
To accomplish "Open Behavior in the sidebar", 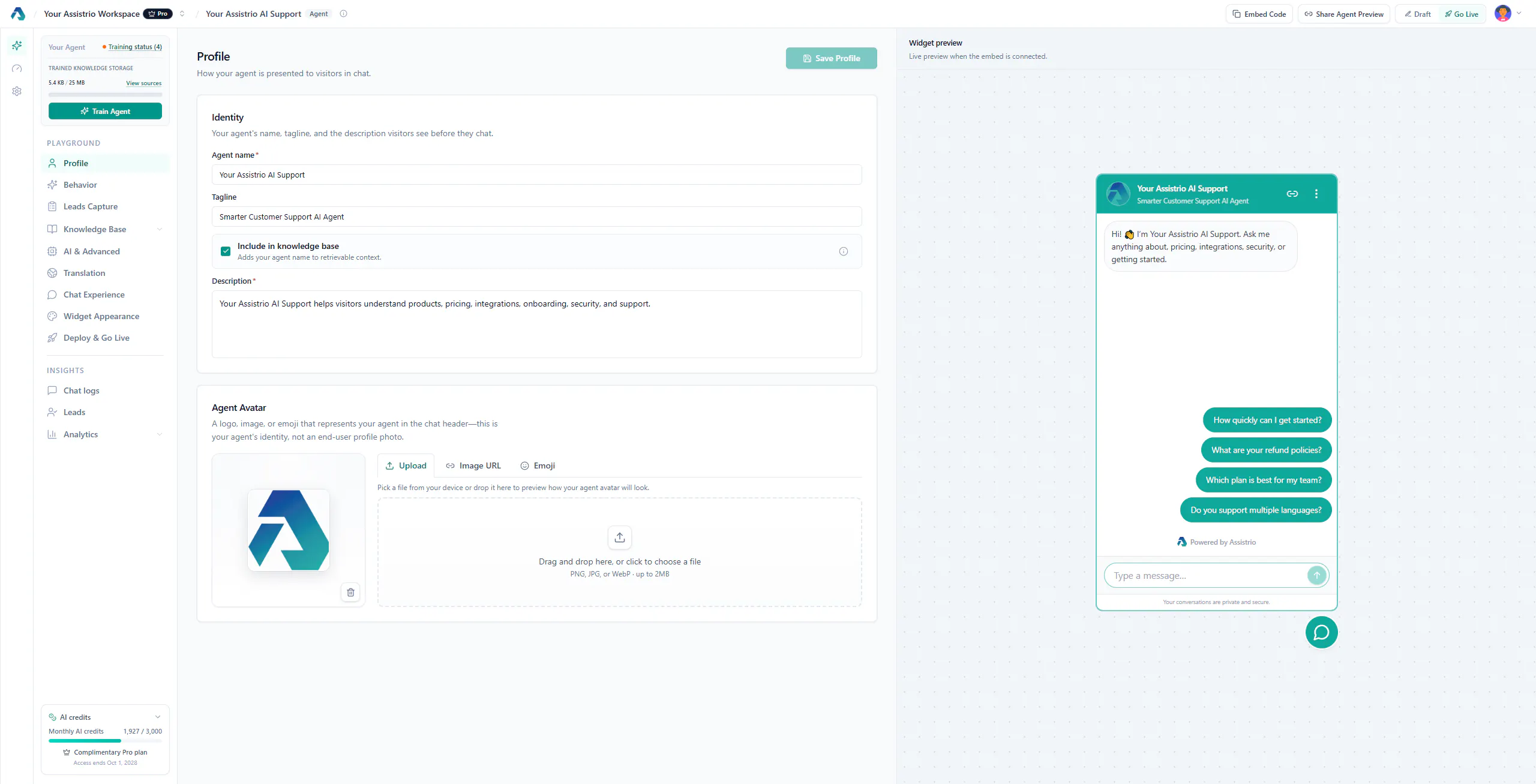I will coord(105,185).
